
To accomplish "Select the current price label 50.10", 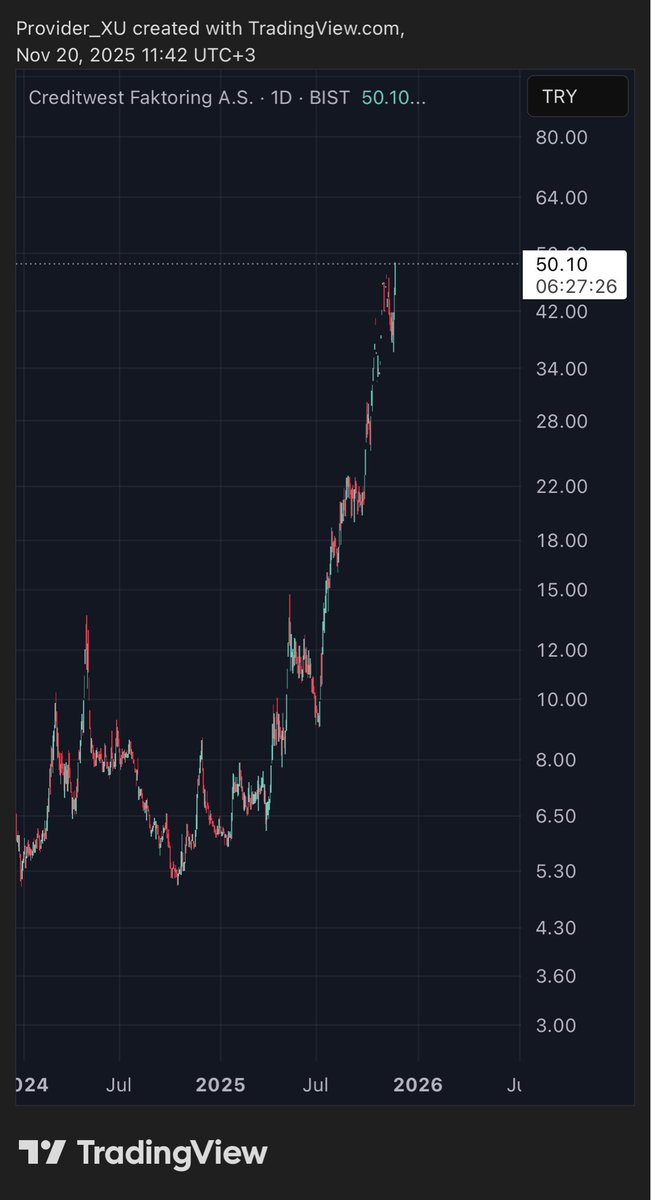I will coord(562,264).
